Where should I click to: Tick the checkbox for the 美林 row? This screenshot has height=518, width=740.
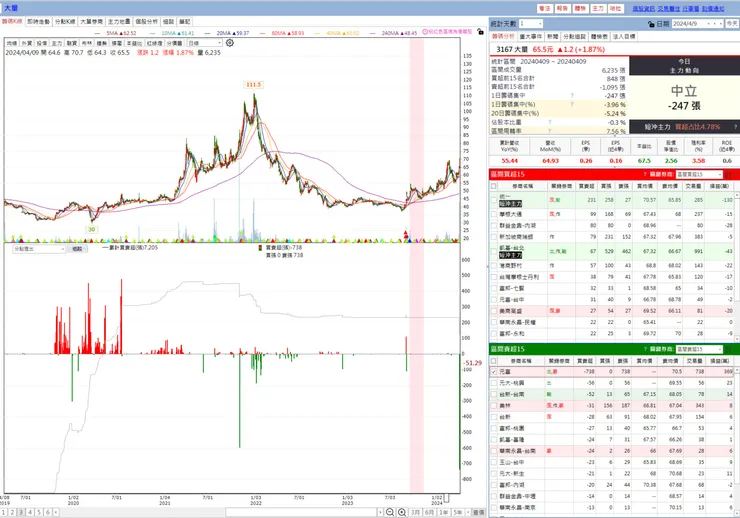[494, 406]
